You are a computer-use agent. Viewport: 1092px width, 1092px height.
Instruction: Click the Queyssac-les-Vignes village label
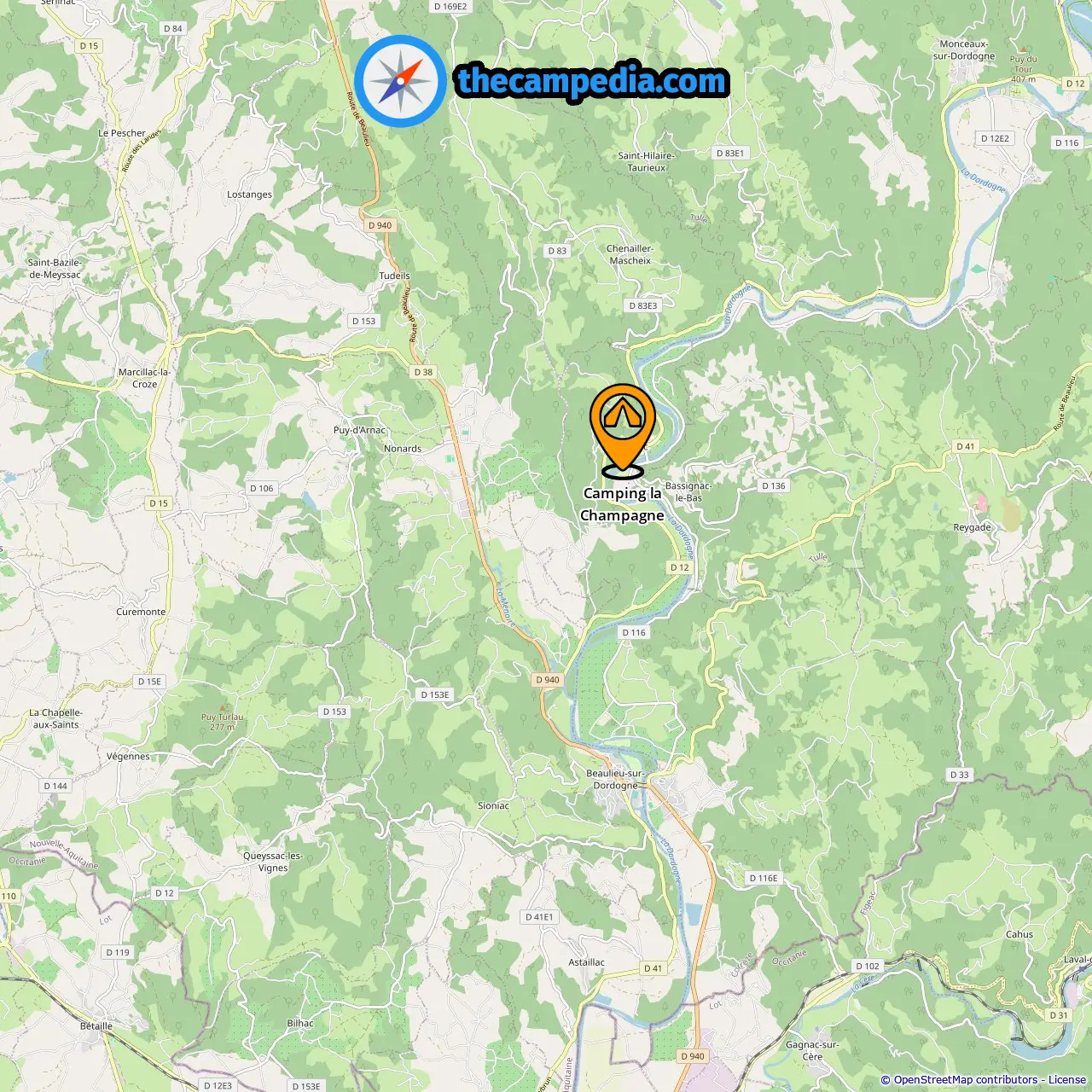pyautogui.click(x=273, y=862)
